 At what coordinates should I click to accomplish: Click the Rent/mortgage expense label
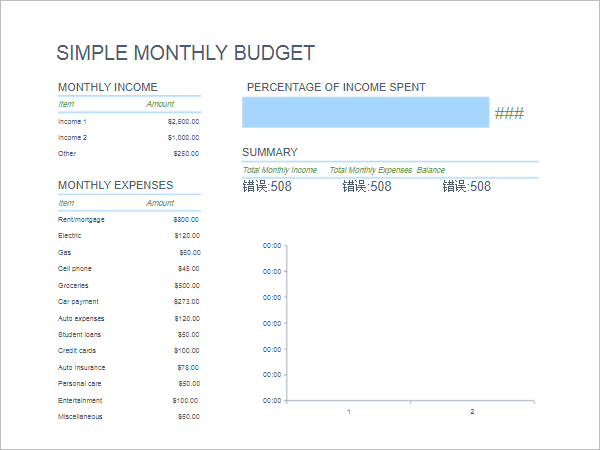(x=81, y=219)
